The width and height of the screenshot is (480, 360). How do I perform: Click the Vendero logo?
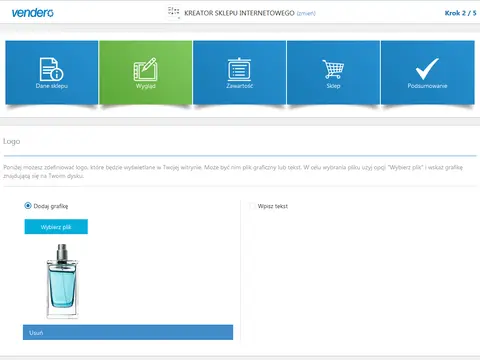click(33, 13)
